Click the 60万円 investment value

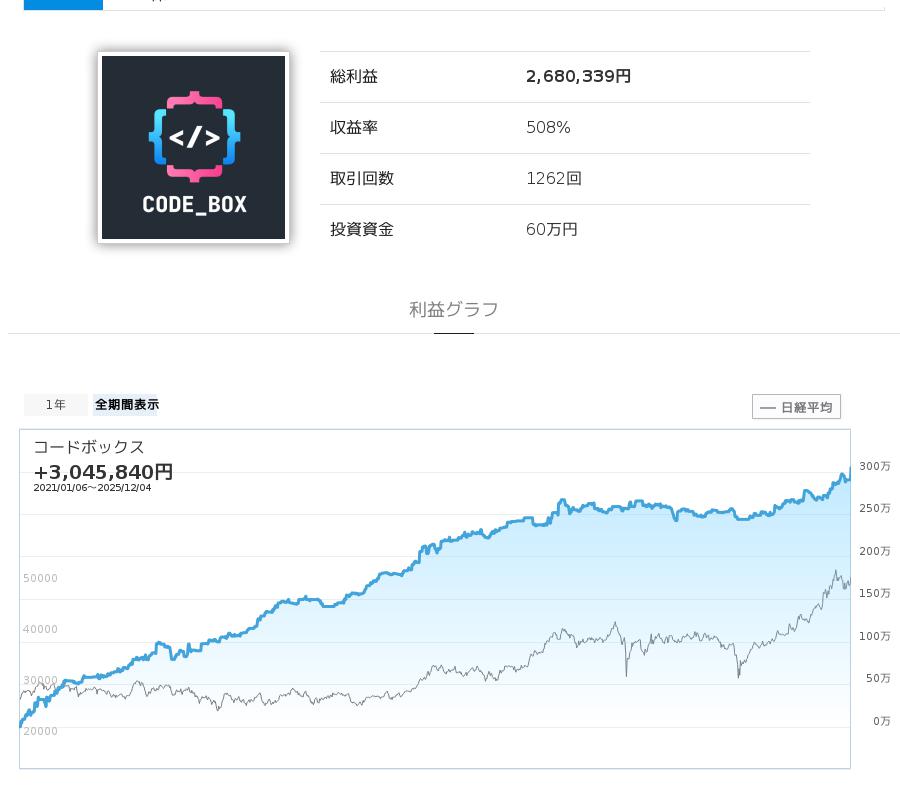pos(551,230)
